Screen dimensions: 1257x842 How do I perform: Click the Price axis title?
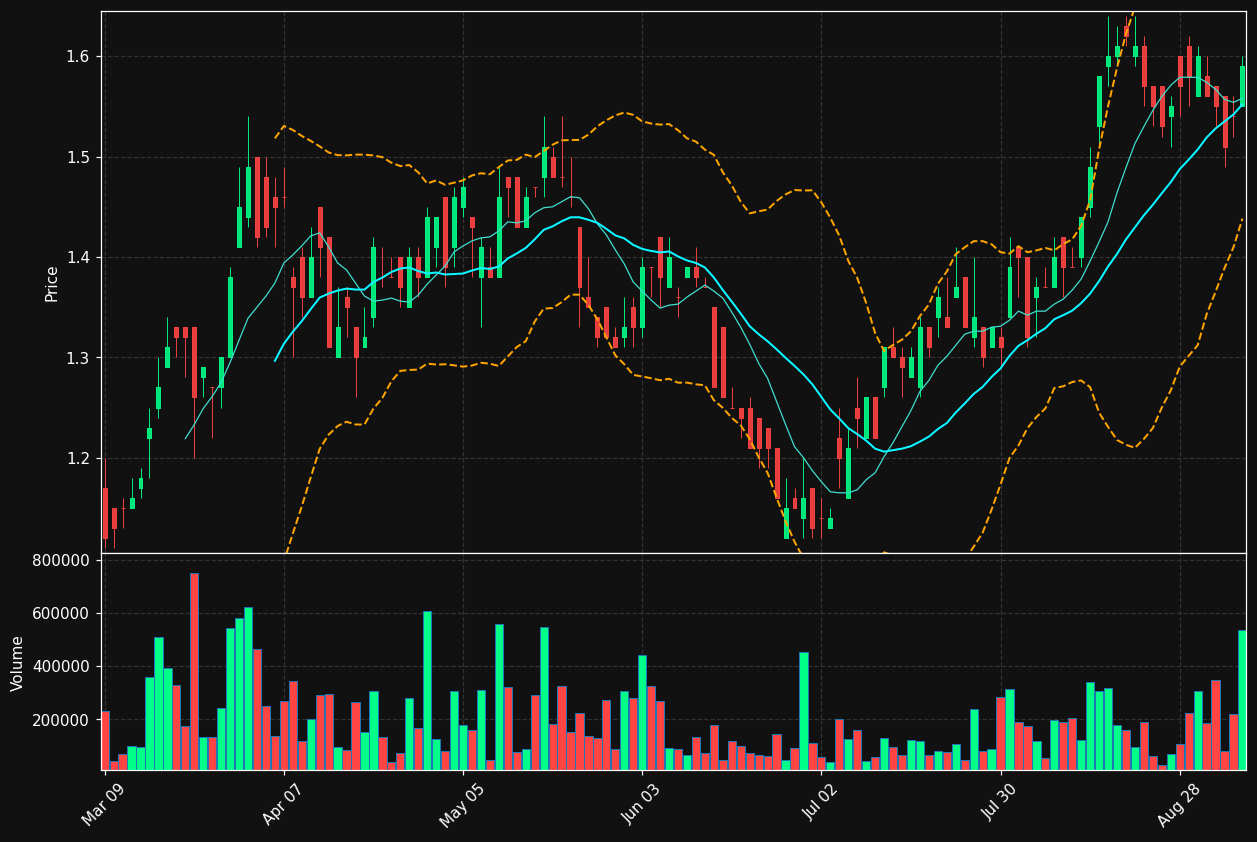point(52,284)
